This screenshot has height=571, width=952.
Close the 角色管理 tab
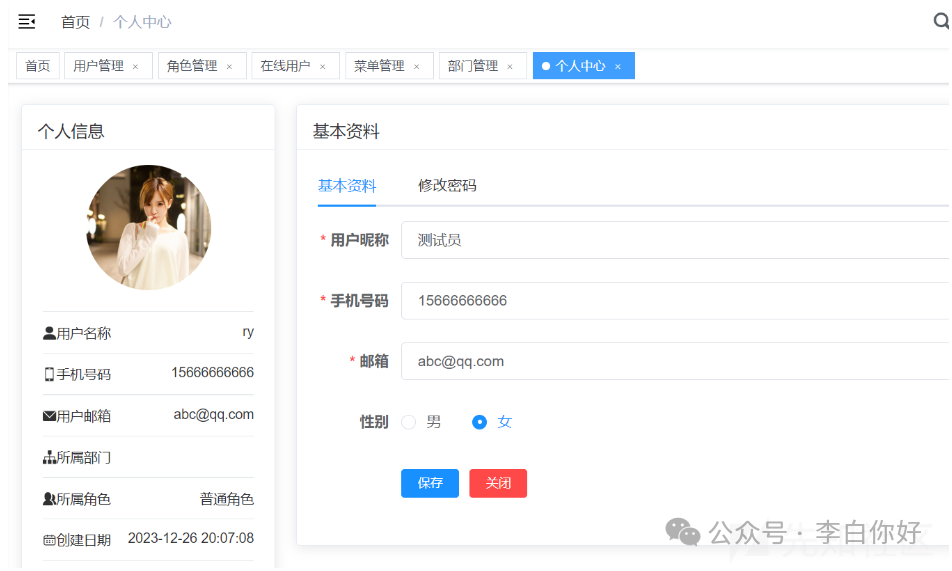(x=230, y=67)
